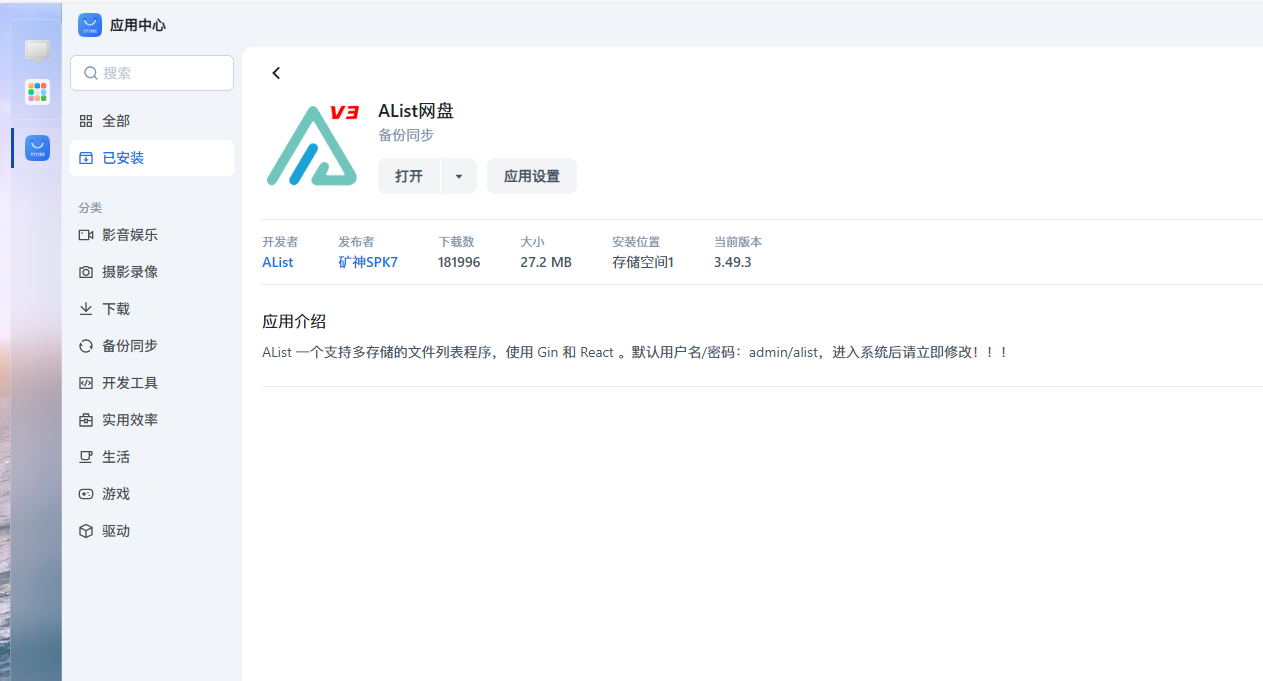Click the install location 存储空间1
The image size is (1263, 681).
[643, 262]
